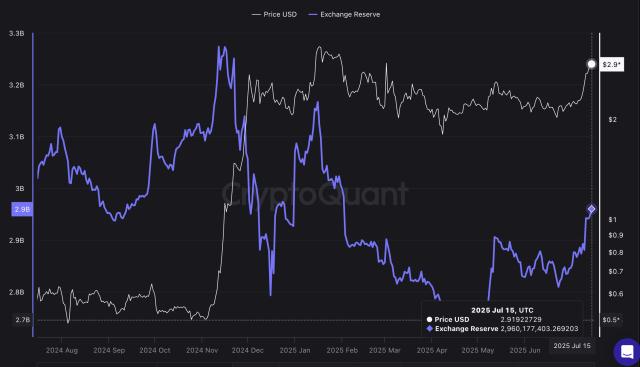
Task: Select 2024 Aug on the time axis
Action: click(62, 350)
